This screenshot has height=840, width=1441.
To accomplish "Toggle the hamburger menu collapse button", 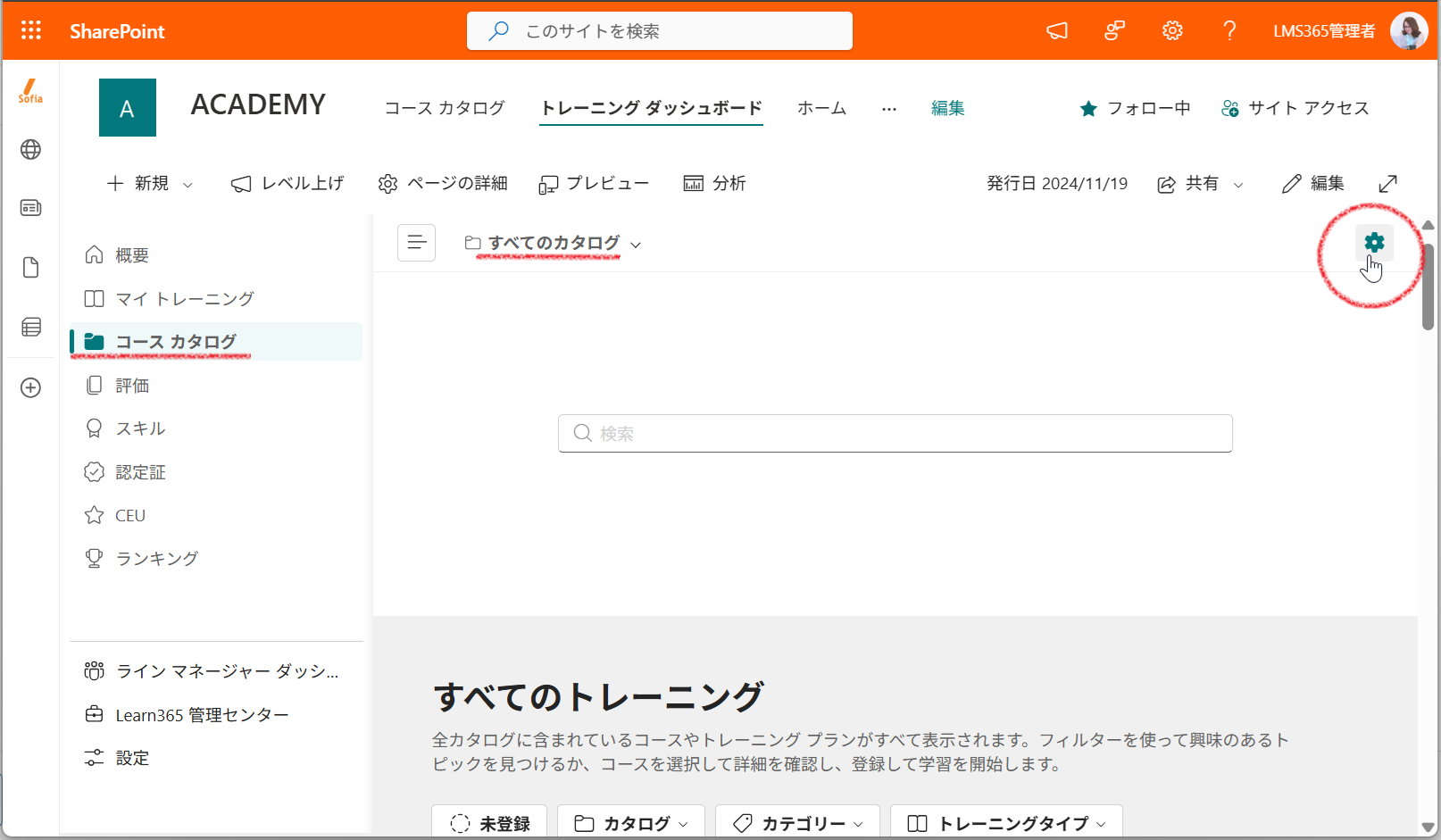I will click(x=417, y=242).
